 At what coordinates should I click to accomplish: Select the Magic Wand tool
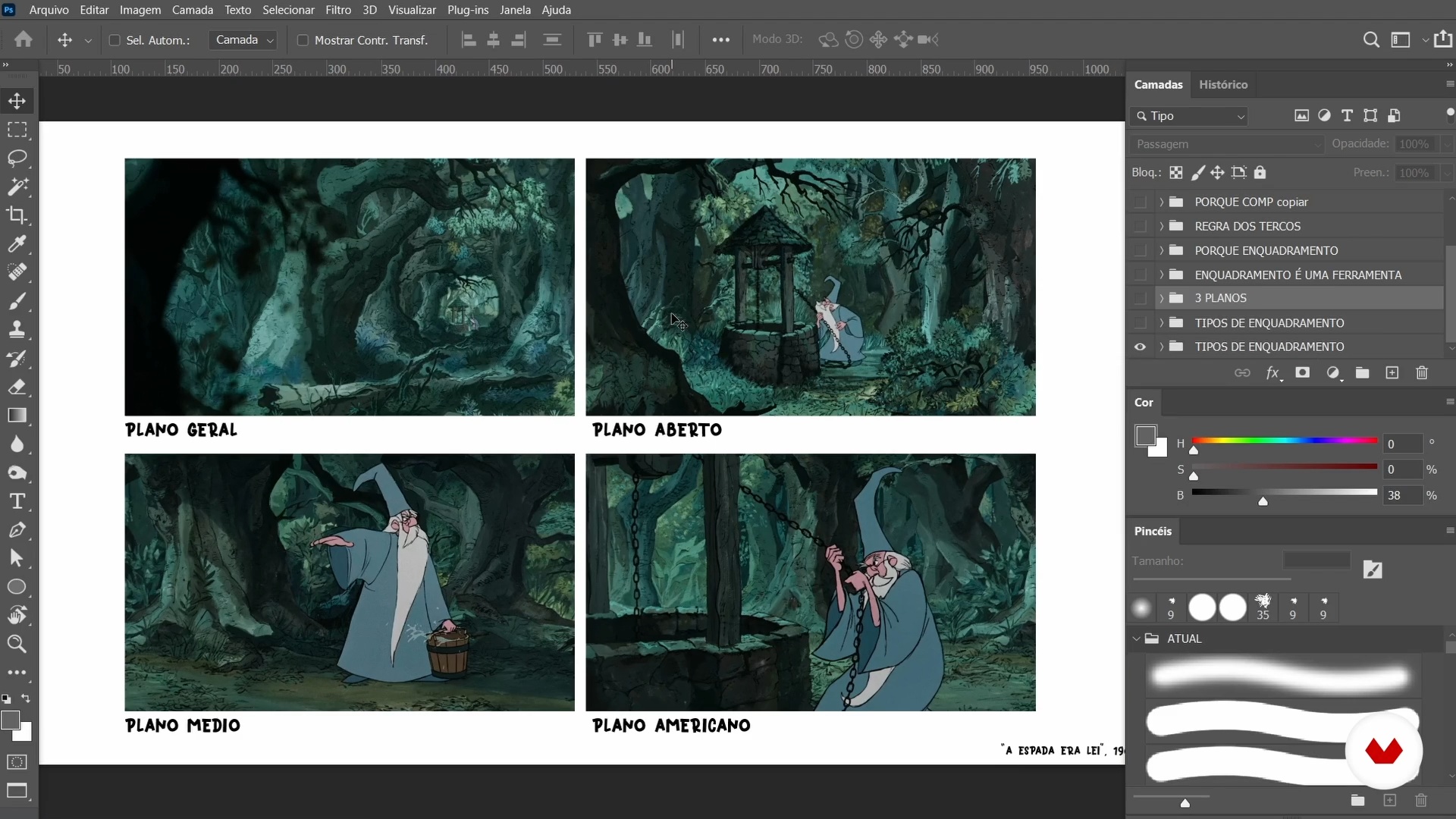tap(17, 187)
